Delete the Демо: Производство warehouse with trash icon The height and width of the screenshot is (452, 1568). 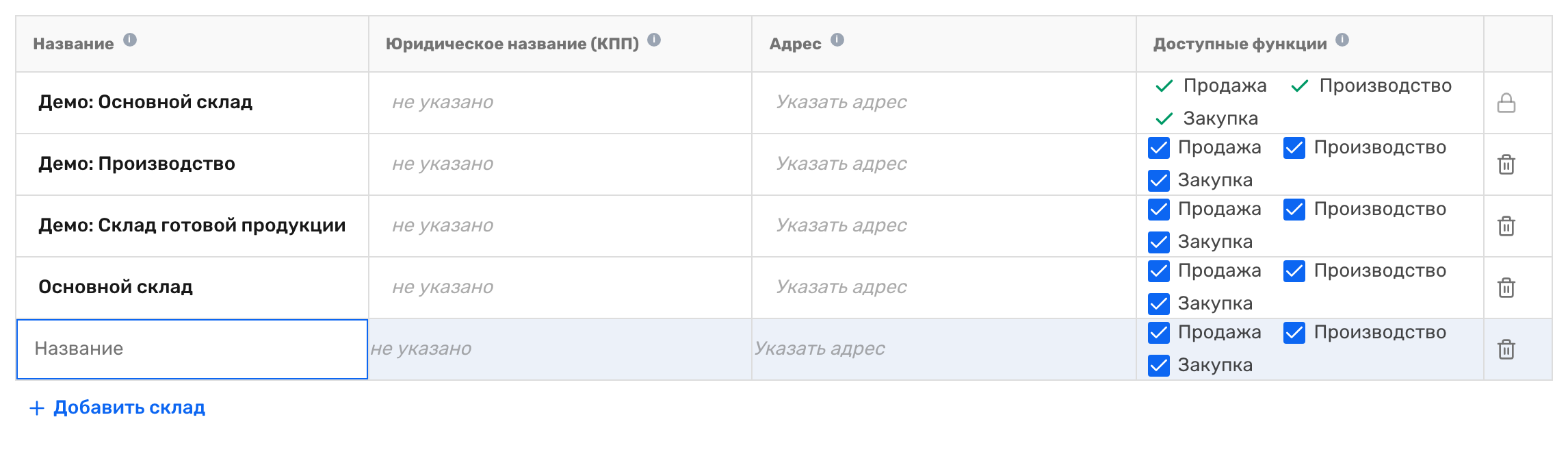point(1506,164)
